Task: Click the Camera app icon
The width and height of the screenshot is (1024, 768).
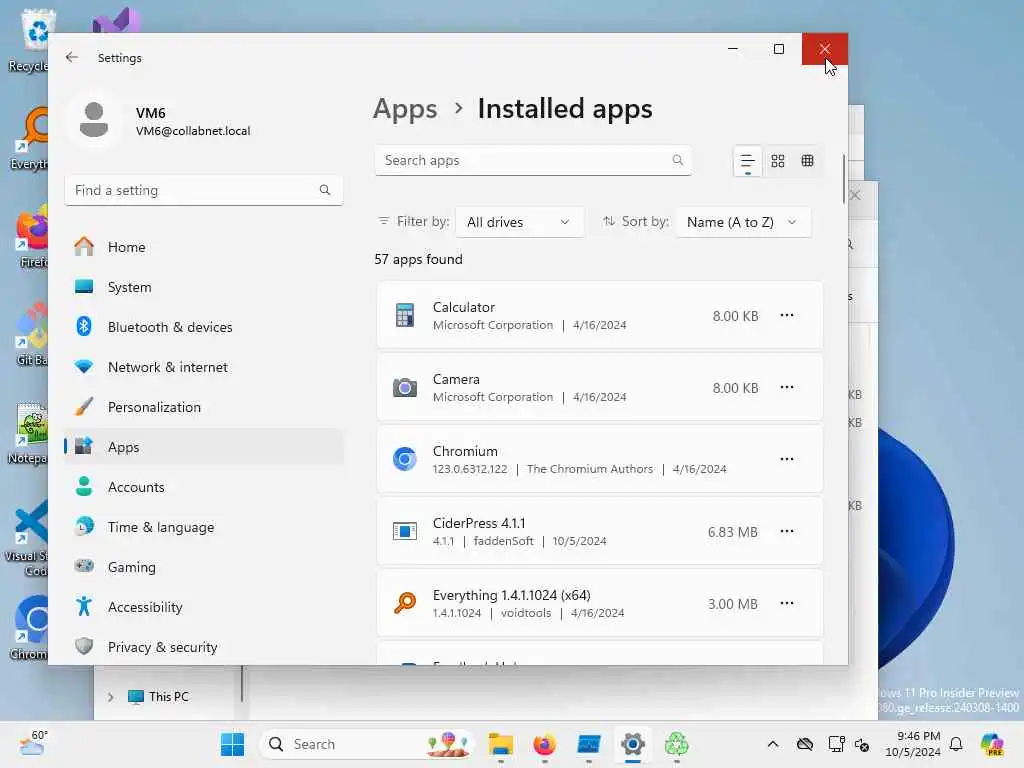Action: coord(405,387)
